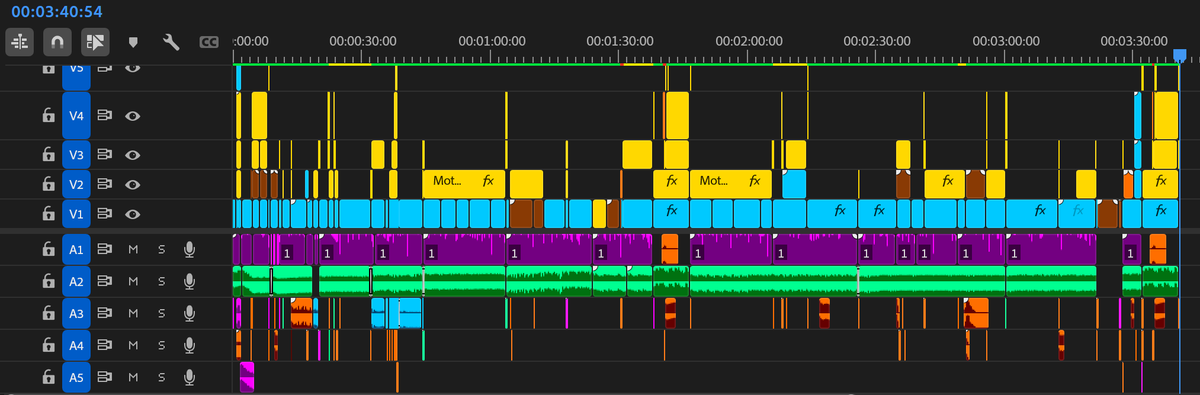Hide track V1 output with eye icon

pyautogui.click(x=132, y=214)
